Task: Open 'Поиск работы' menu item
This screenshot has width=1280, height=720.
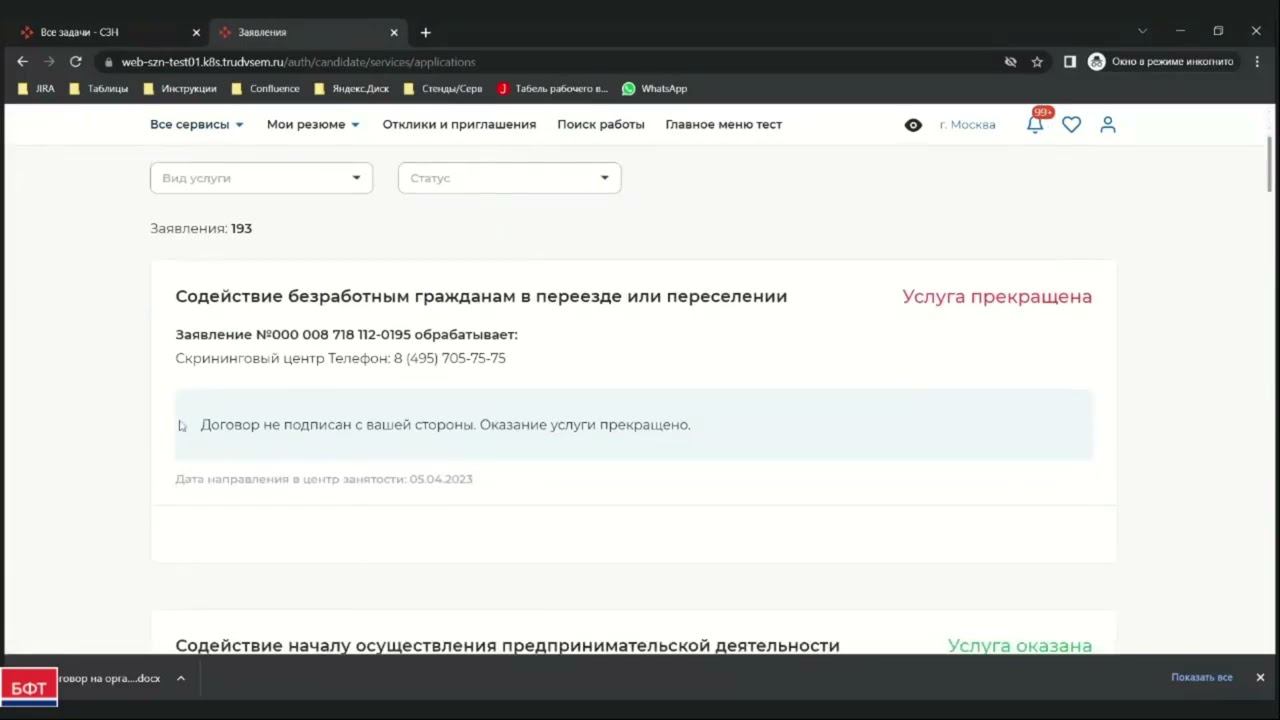Action: click(601, 124)
